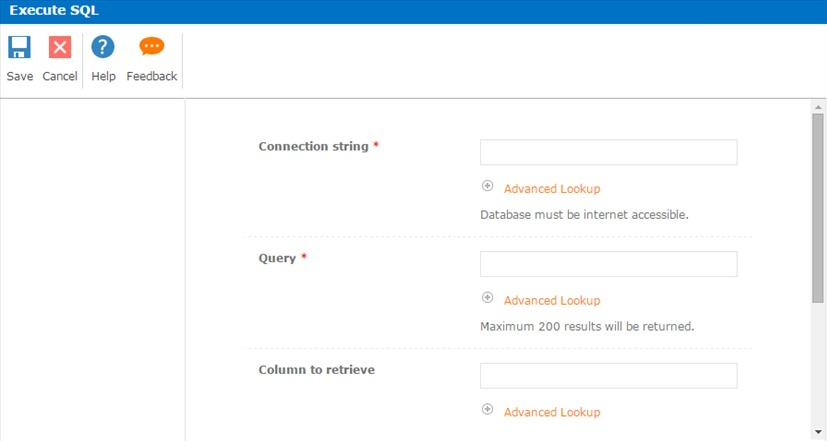Screen dimensions: 827x441
Task: Click the plus icon under Column to retrieve
Action: point(488,410)
